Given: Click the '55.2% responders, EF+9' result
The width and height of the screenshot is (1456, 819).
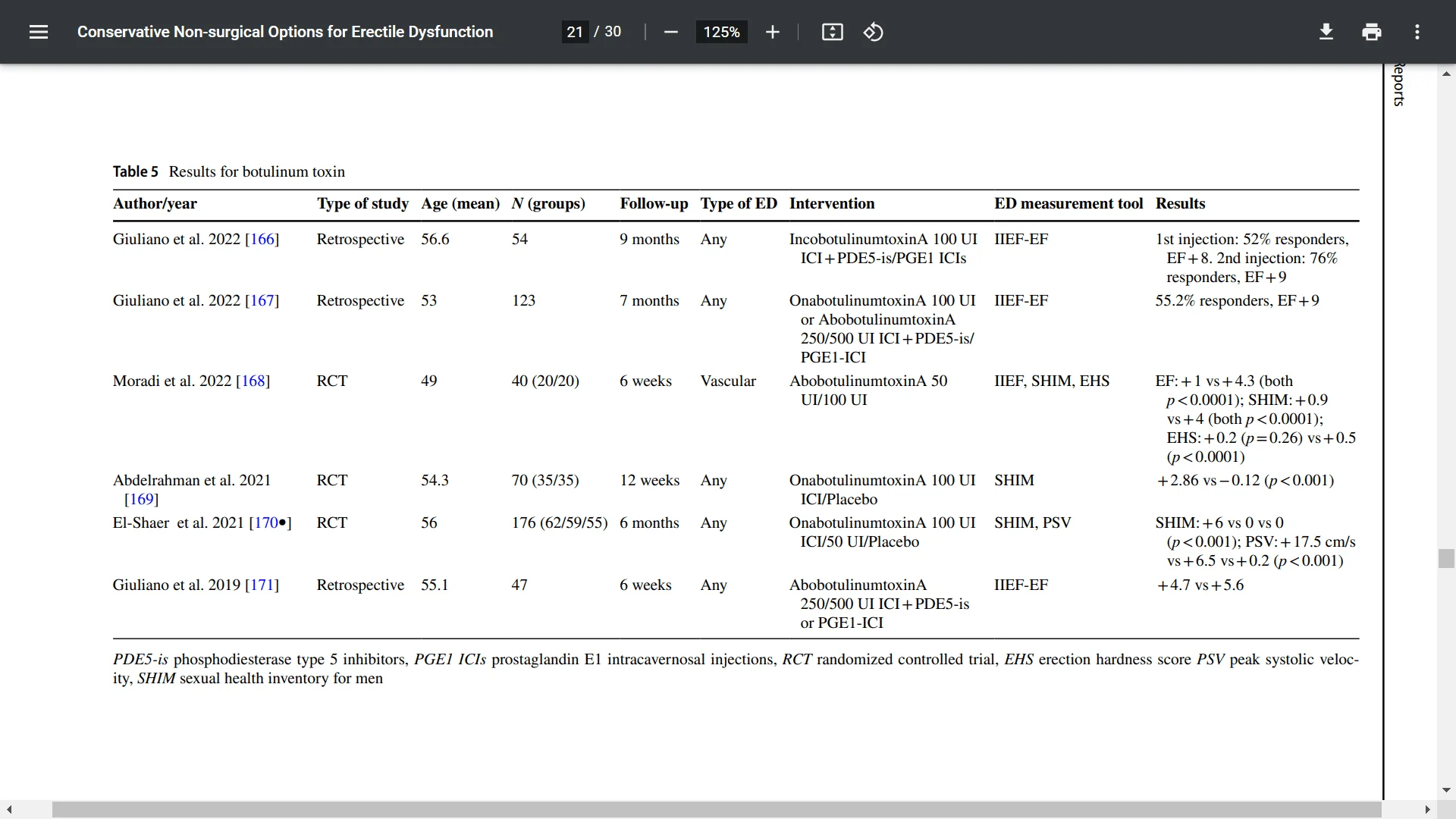Looking at the screenshot, I should pyautogui.click(x=1237, y=300).
